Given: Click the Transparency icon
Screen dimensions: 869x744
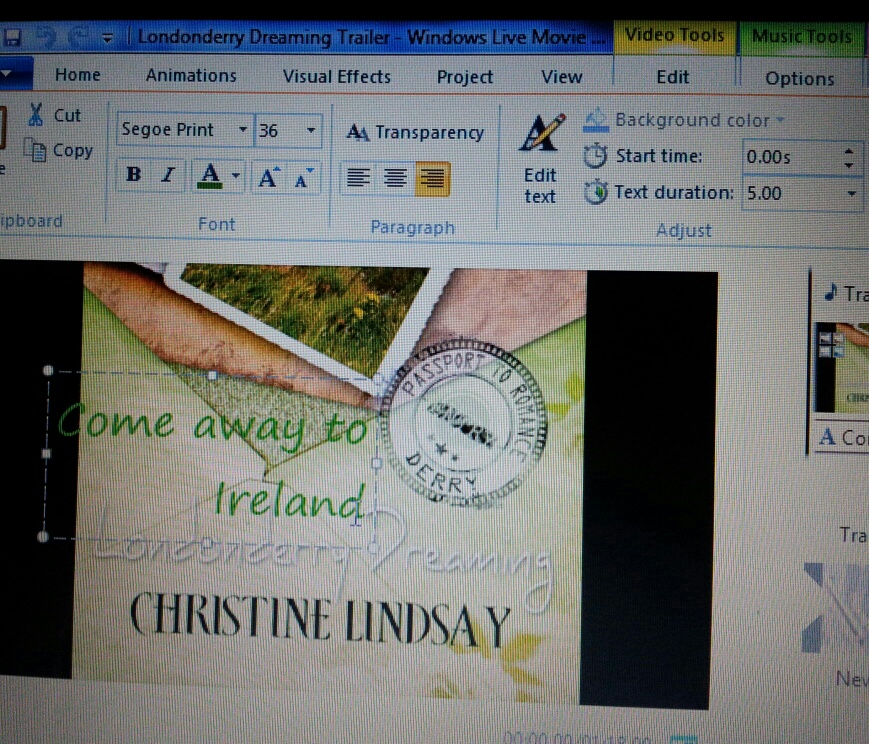Looking at the screenshot, I should [357, 133].
